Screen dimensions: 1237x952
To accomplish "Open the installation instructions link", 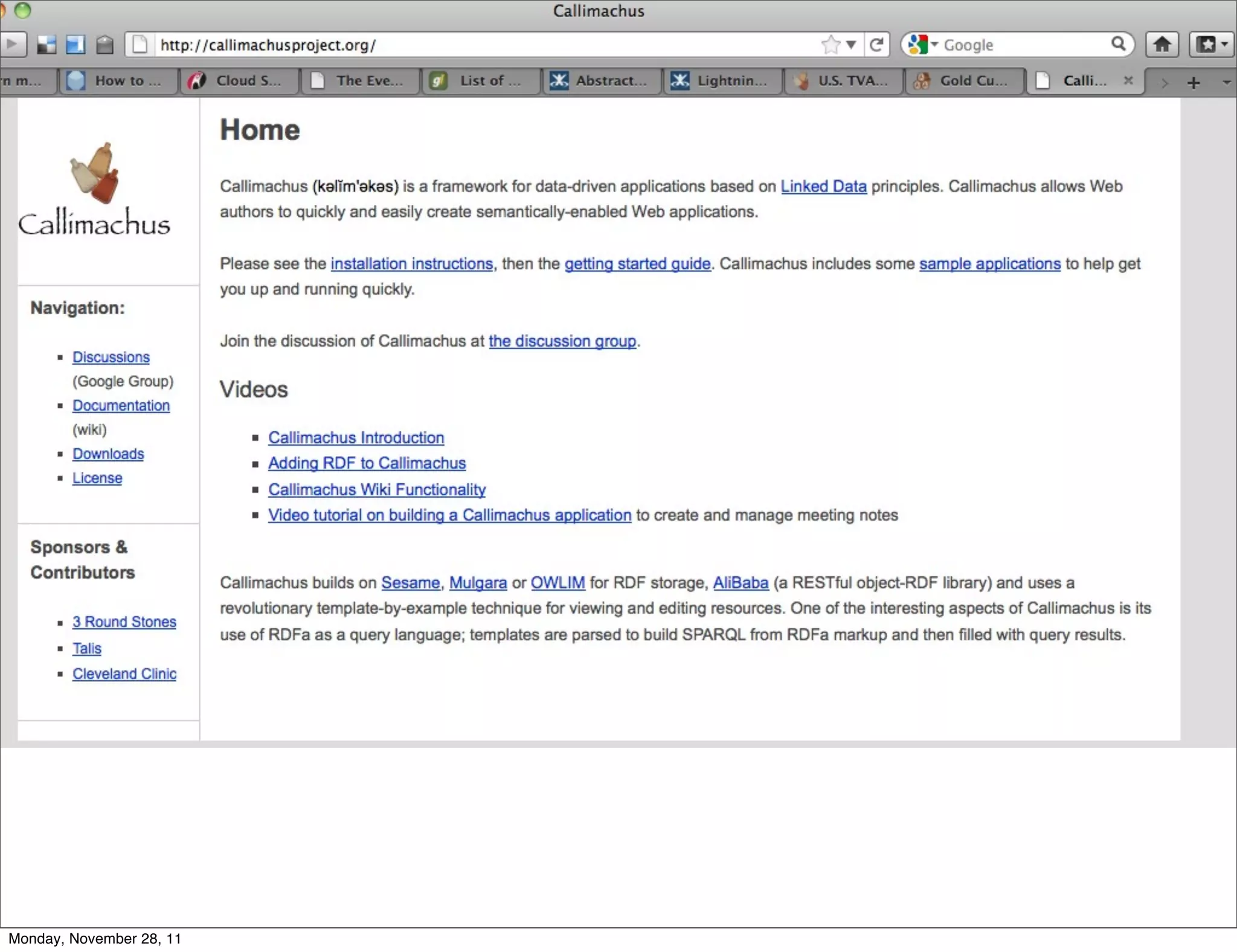I will point(412,264).
